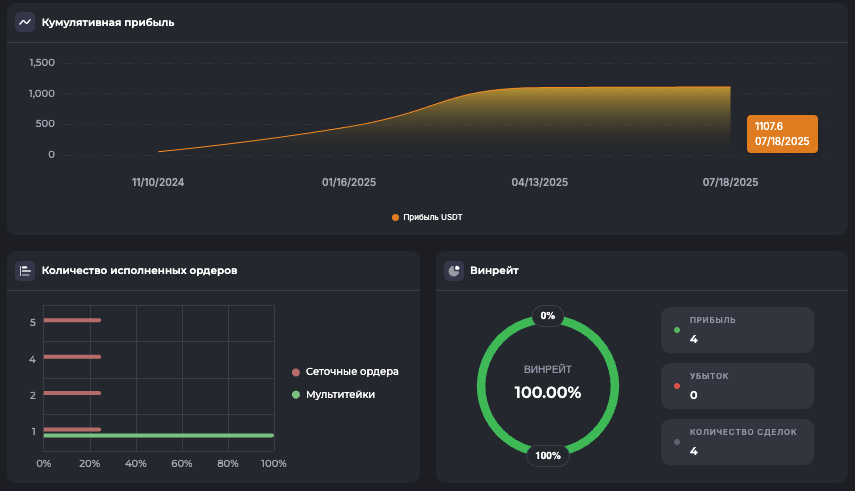
Task: Click the pie chart icon beside Винрейт
Action: [454, 270]
